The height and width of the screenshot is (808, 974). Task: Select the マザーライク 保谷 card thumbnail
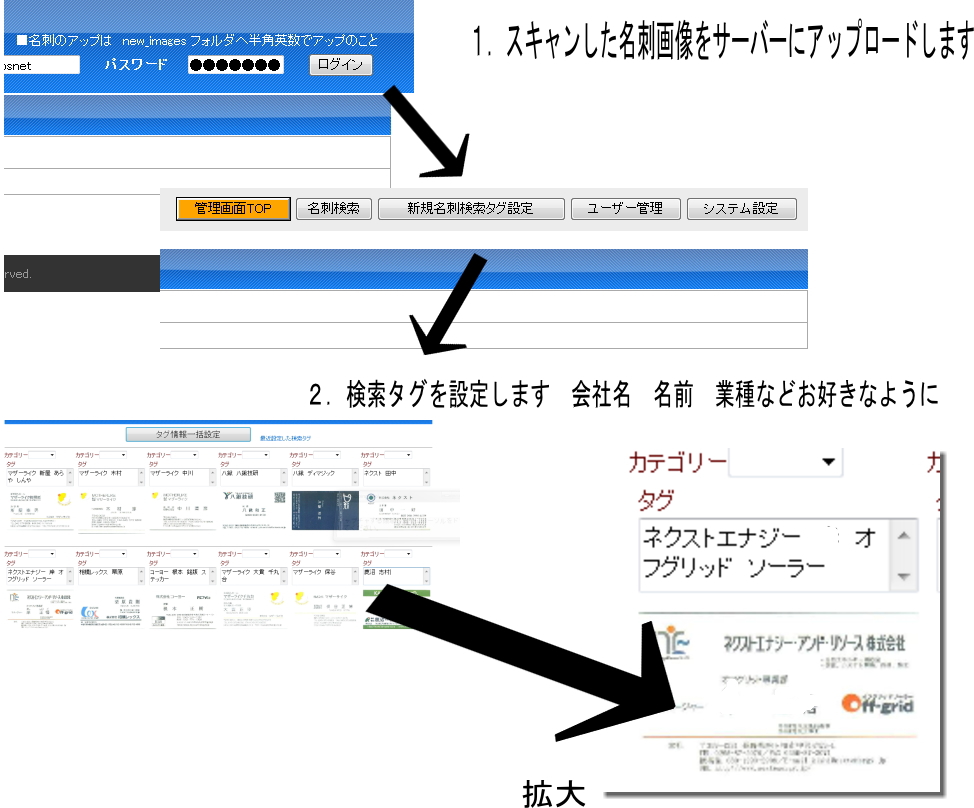(x=325, y=609)
